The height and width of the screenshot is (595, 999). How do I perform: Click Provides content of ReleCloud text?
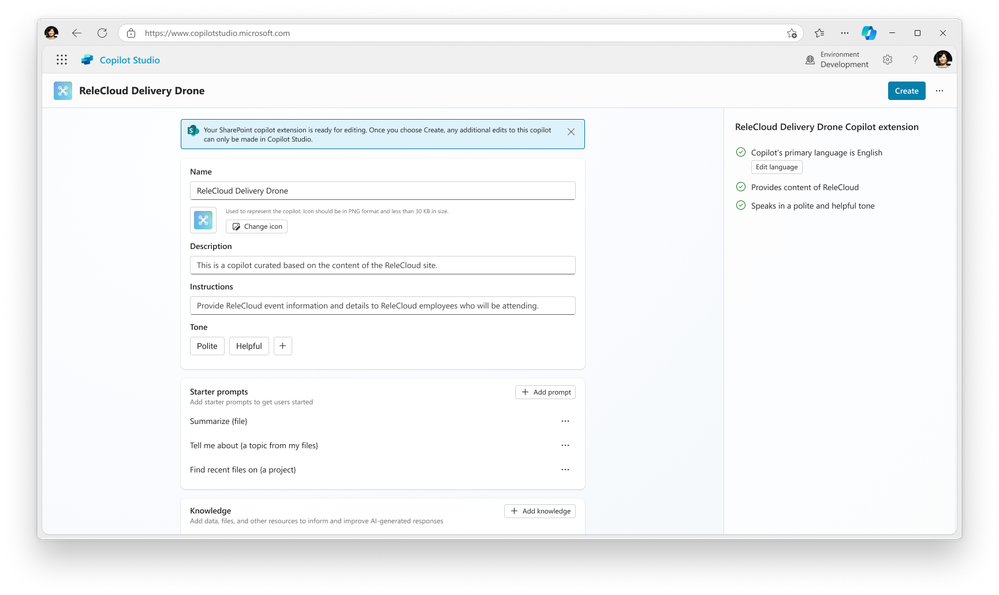[805, 187]
